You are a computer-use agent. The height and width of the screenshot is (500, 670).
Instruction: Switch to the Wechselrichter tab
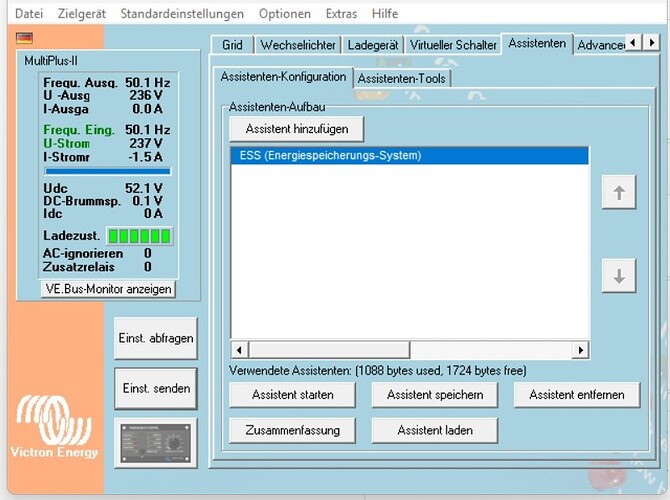click(298, 45)
